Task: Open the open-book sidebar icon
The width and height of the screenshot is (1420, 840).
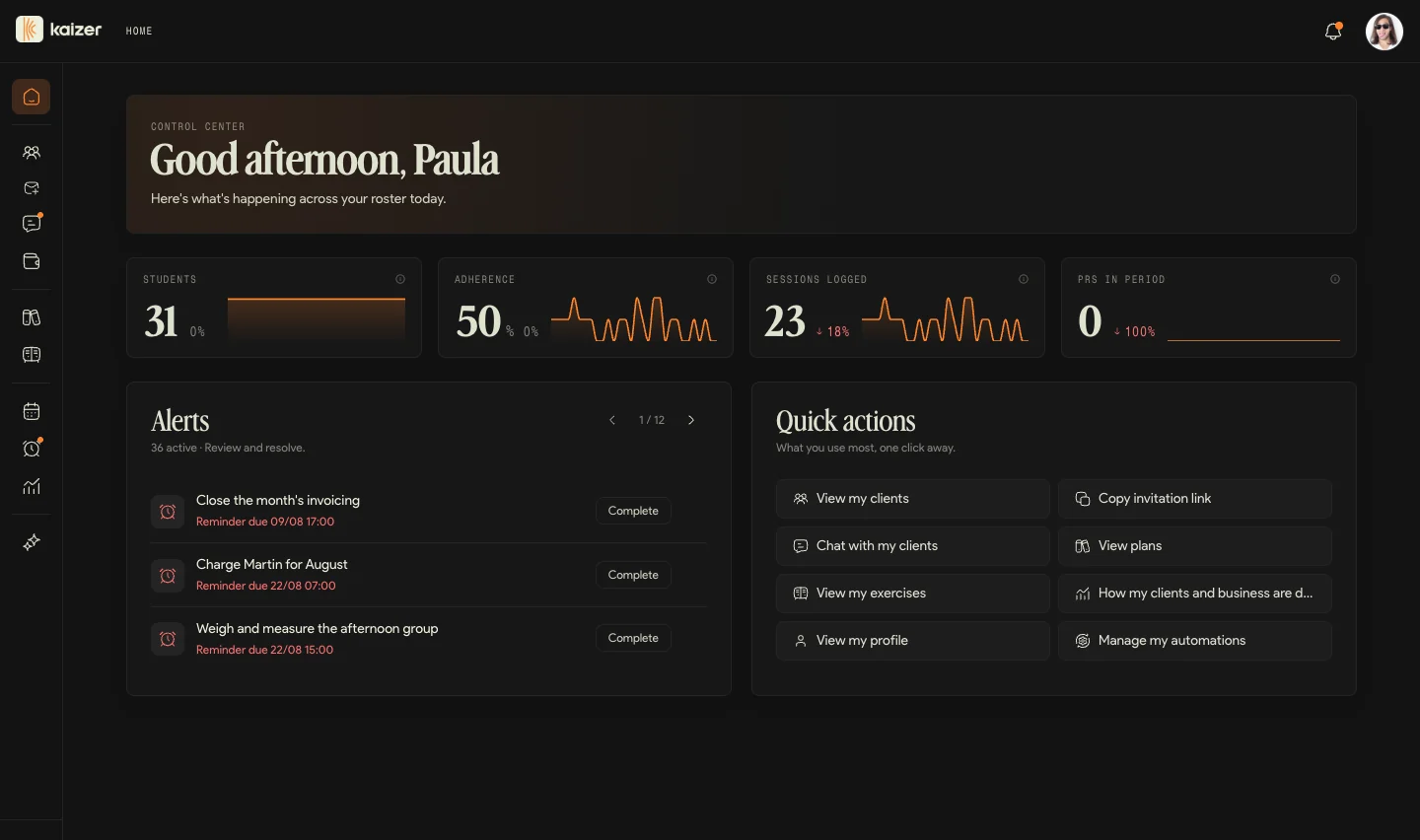Action: pos(32,355)
